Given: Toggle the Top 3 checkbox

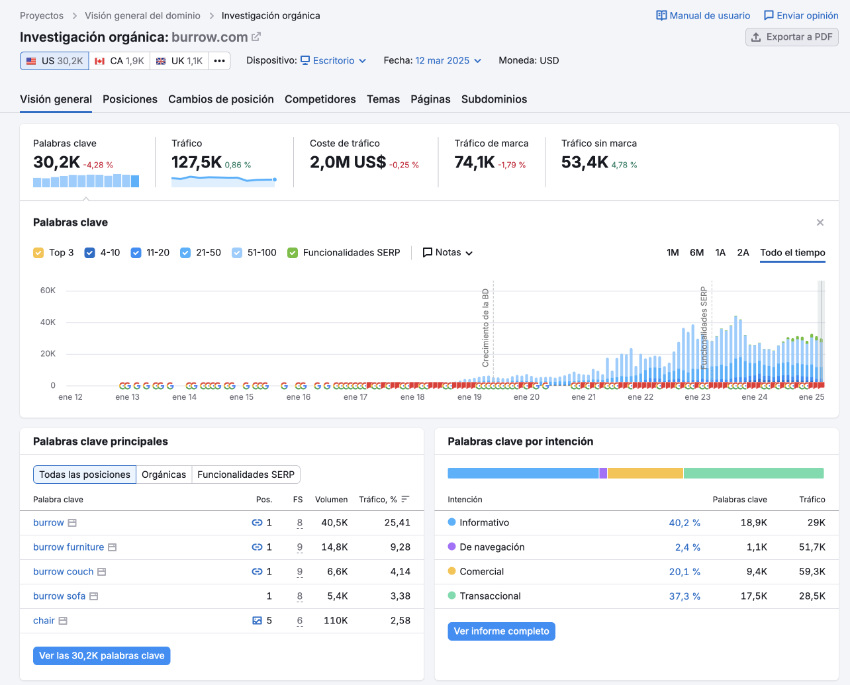Looking at the screenshot, I should (38, 253).
